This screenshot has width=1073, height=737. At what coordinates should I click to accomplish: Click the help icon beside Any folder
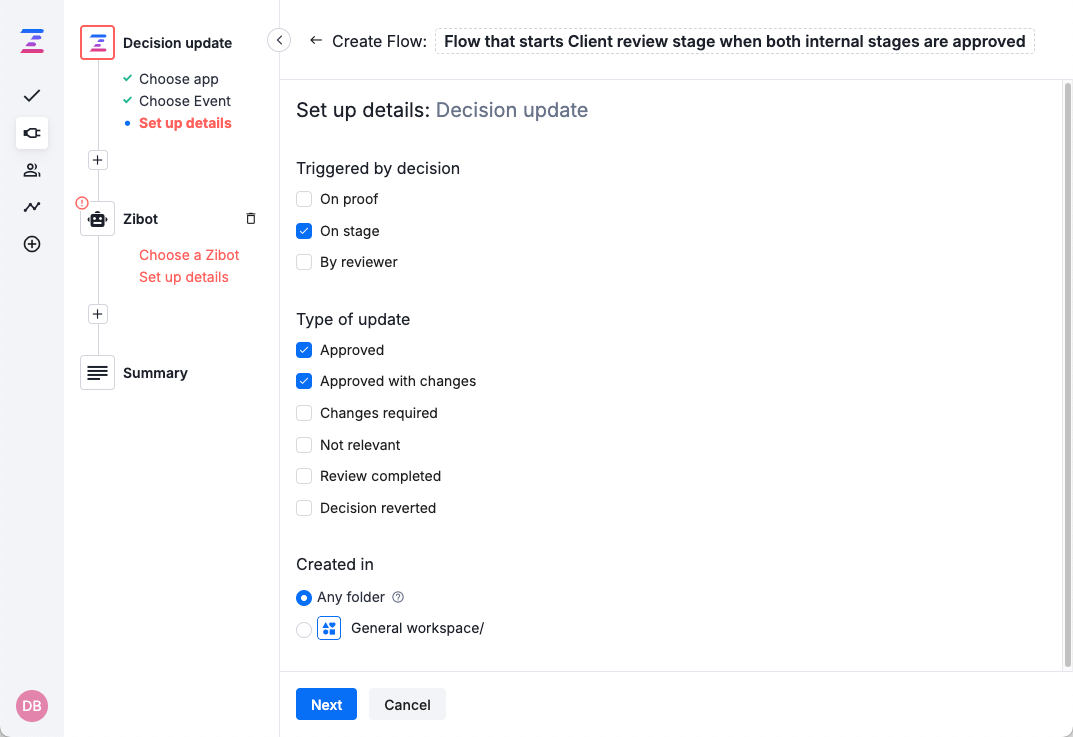398,597
